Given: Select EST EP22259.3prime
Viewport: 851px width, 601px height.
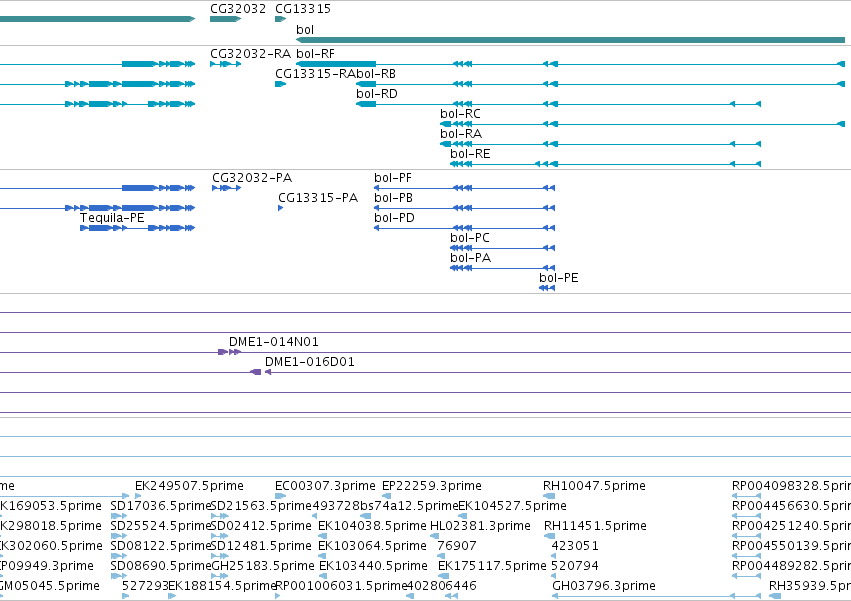Looking at the screenshot, I should pos(432,486).
